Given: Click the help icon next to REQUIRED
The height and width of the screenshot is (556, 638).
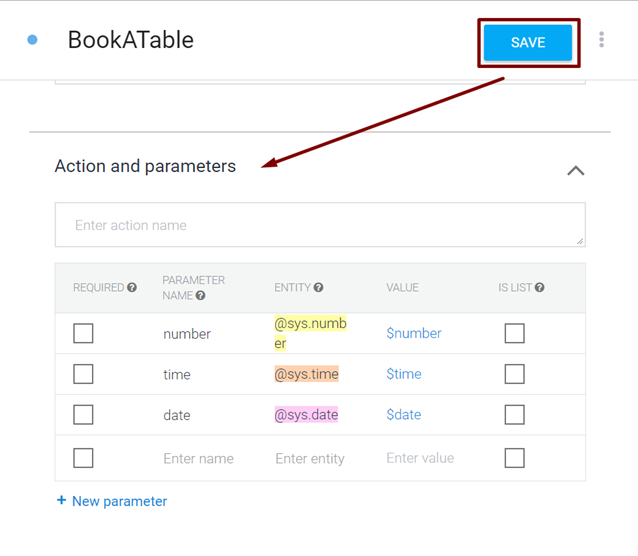Looking at the screenshot, I should 132,288.
